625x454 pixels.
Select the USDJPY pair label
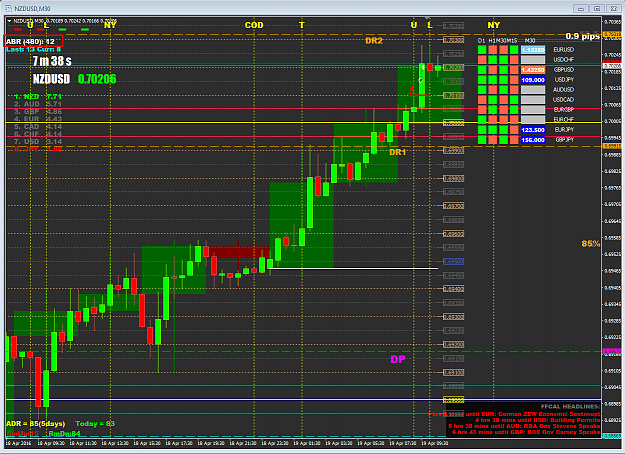pyautogui.click(x=564, y=80)
